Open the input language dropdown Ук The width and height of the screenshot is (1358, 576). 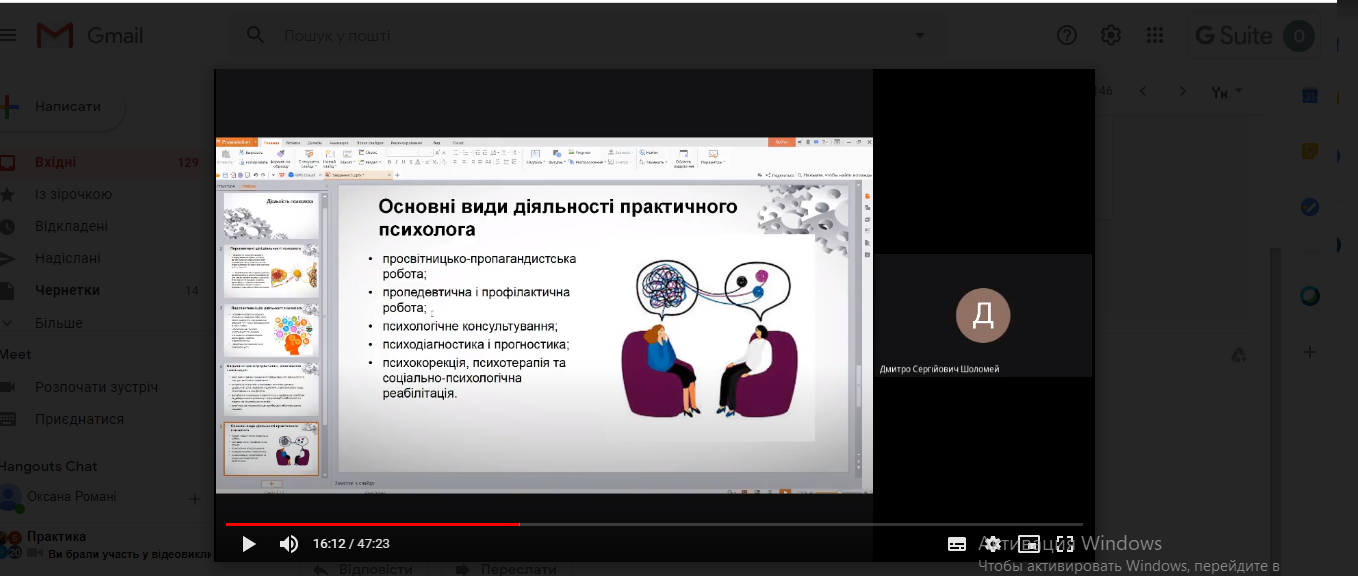tap(1227, 92)
